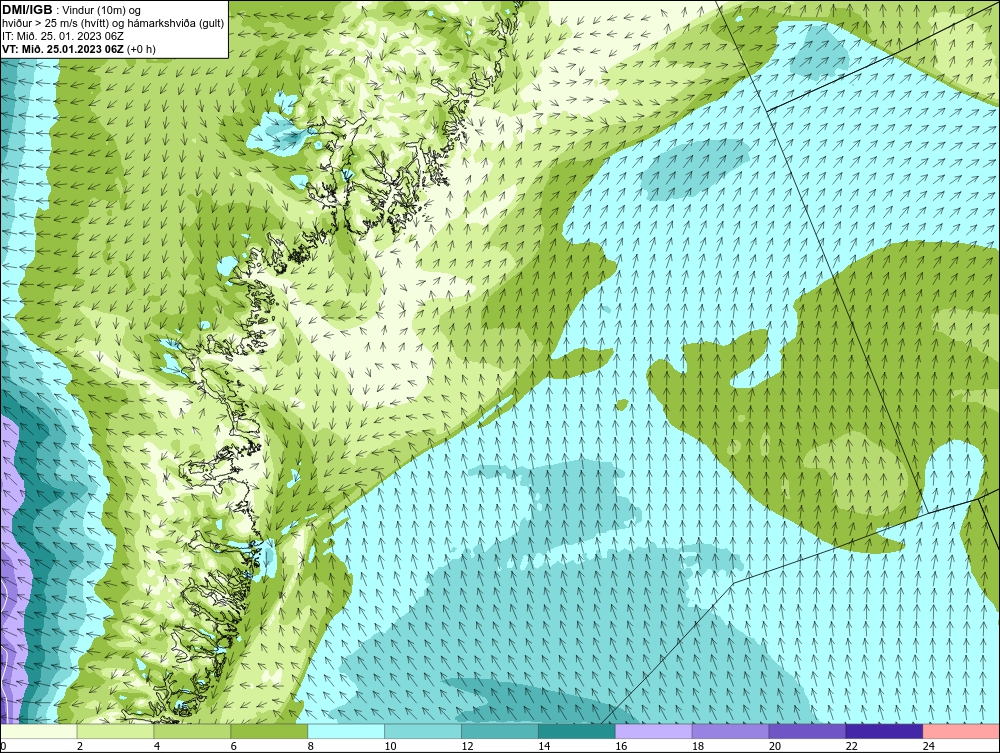Click the legend value '18'
1000x753 pixels.
click(698, 746)
